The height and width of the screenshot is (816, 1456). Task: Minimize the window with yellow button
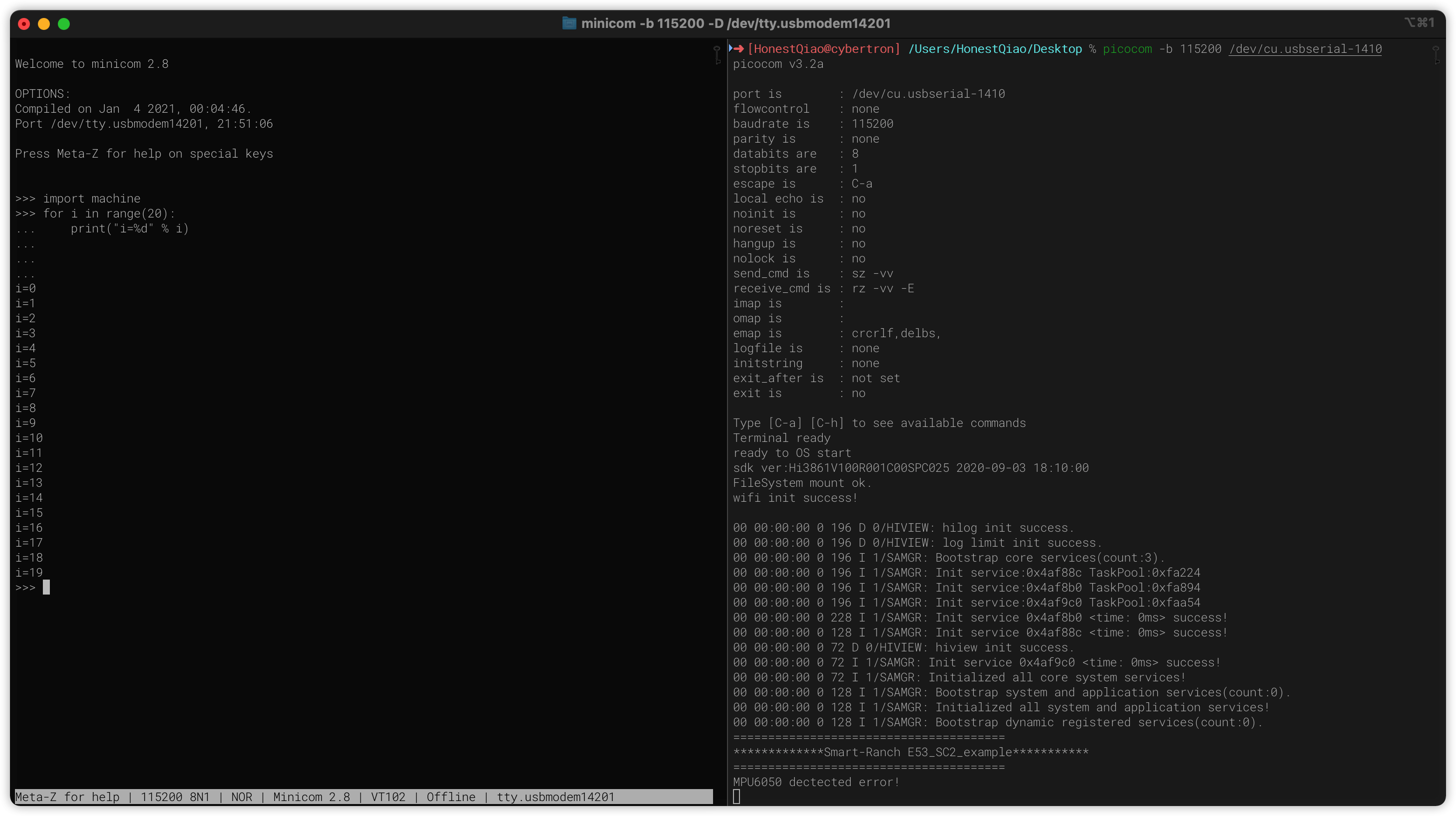click(43, 24)
